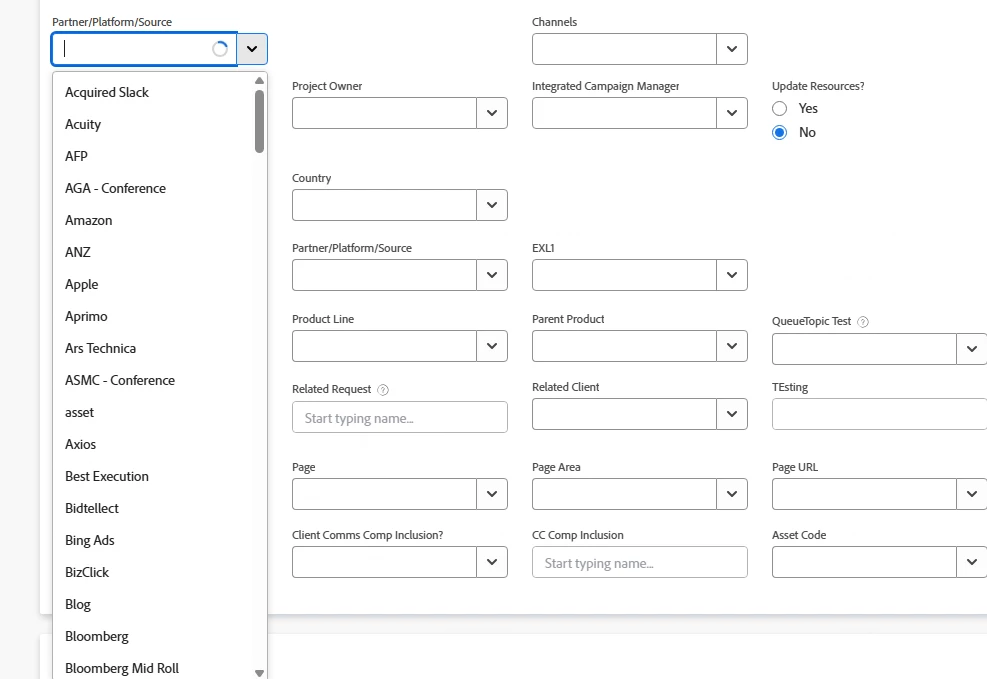Expand the Page dropdown
Viewport: 987px width, 679px height.
click(492, 494)
